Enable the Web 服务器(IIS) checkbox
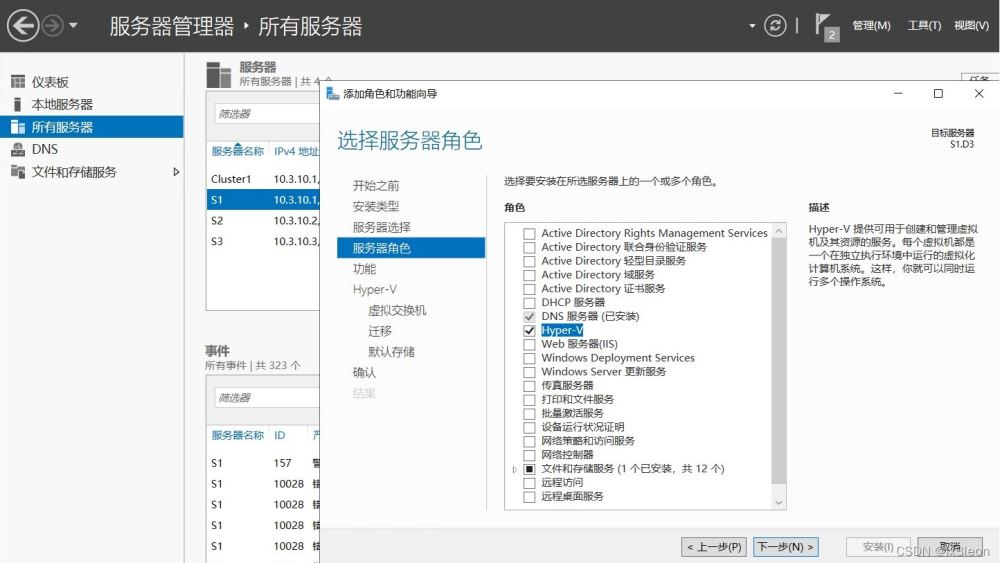1000x563 pixels. click(529, 344)
